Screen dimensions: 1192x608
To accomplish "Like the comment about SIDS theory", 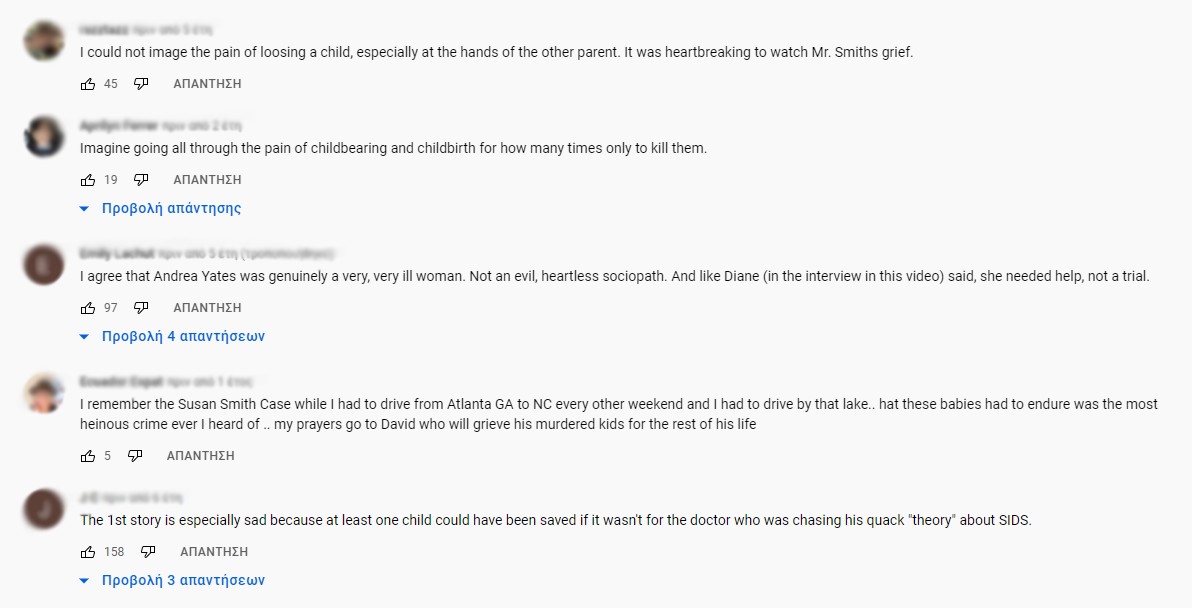I will tap(88, 552).
